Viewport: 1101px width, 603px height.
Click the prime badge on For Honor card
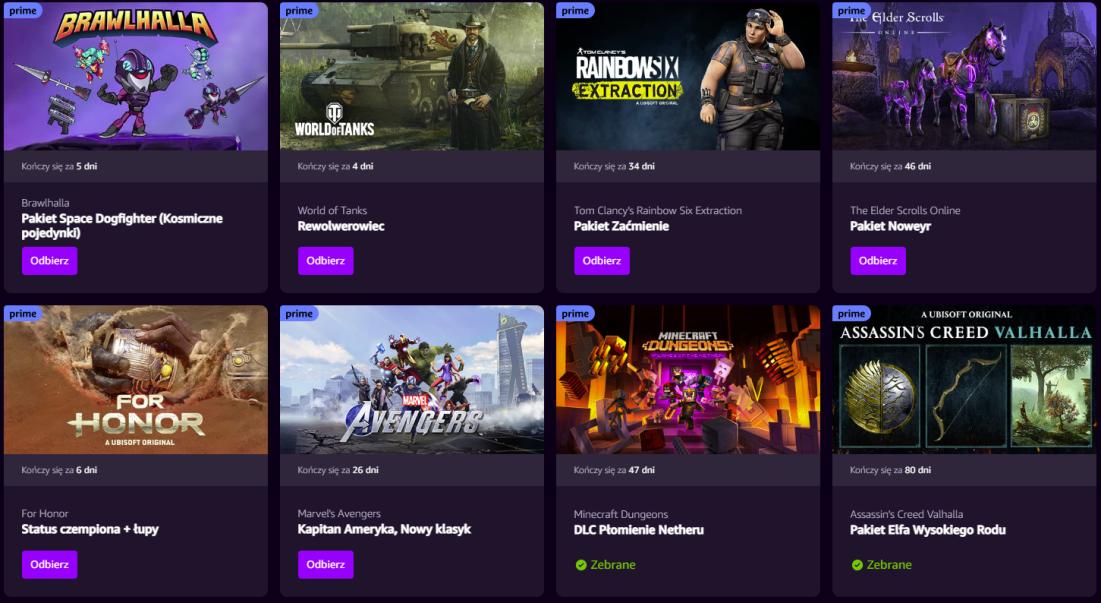[22, 314]
